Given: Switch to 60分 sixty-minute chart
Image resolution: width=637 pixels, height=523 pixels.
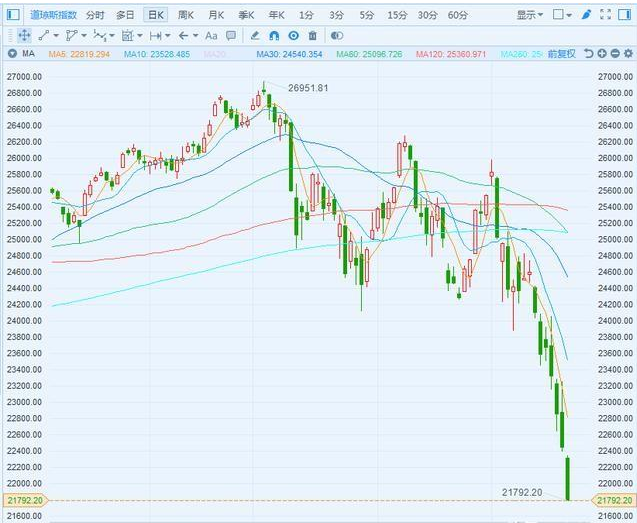Looking at the screenshot, I should pyautogui.click(x=457, y=15).
